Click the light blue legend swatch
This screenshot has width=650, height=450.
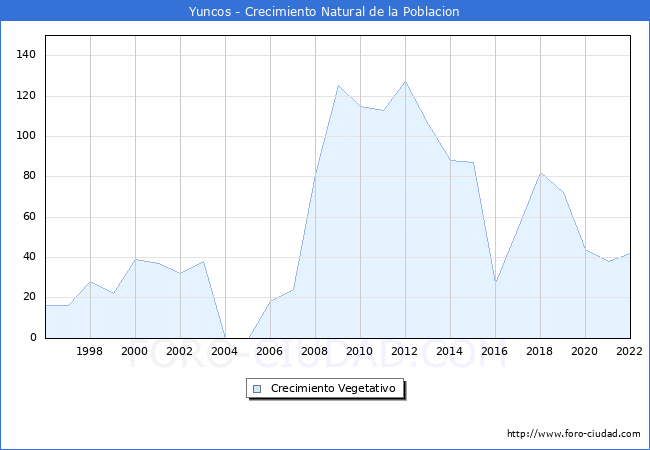click(x=257, y=389)
